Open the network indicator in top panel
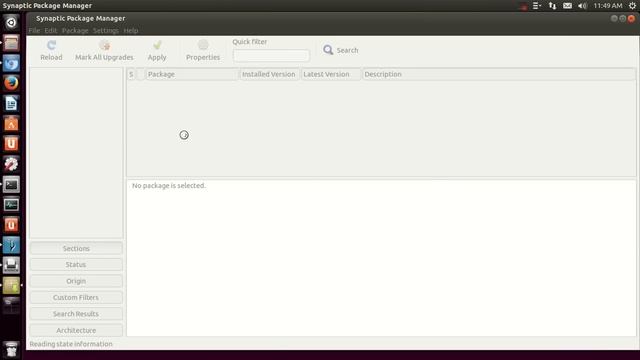The width and height of the screenshot is (640, 360). [552, 6]
